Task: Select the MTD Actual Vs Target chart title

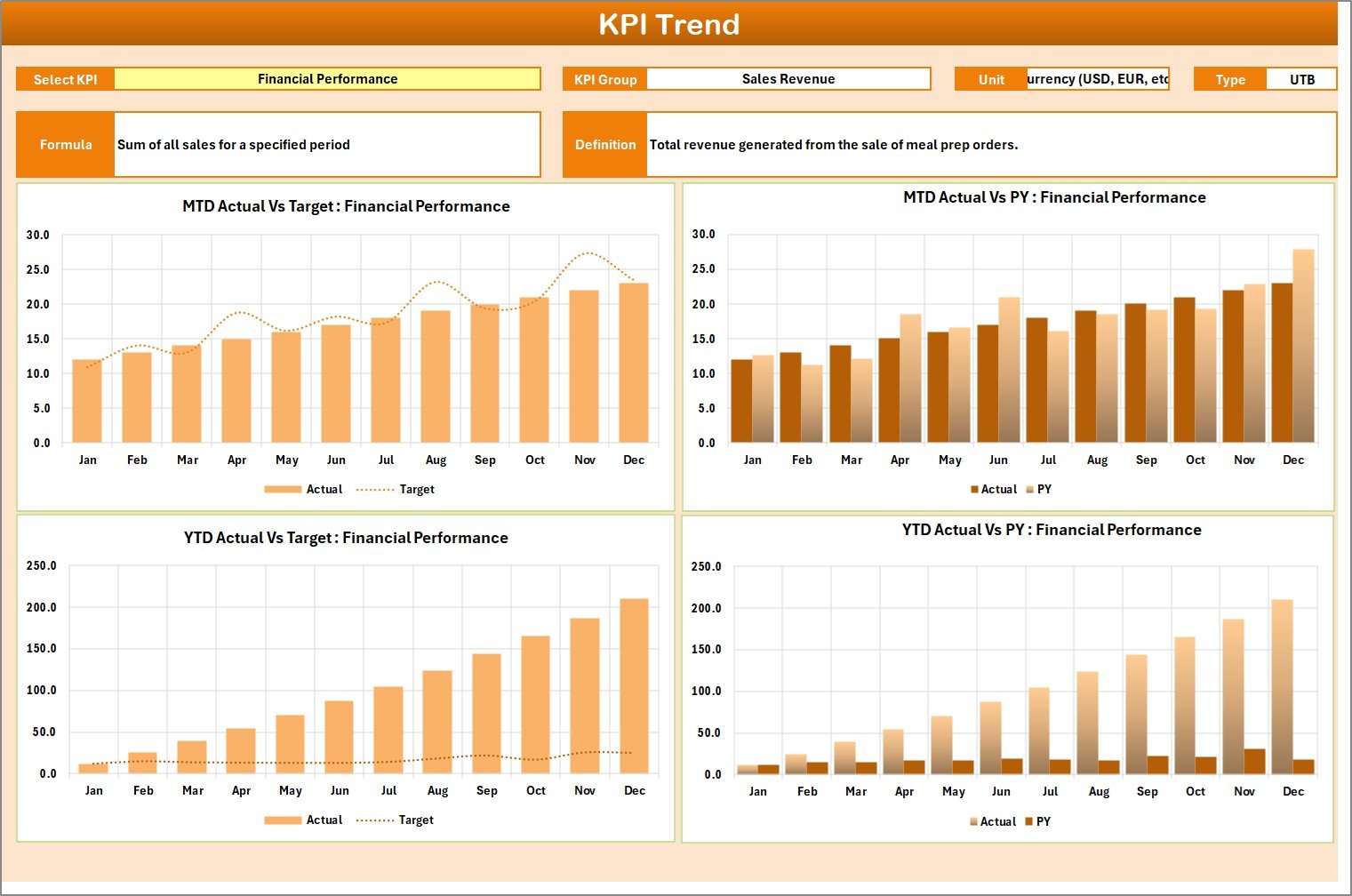Action: [x=345, y=206]
